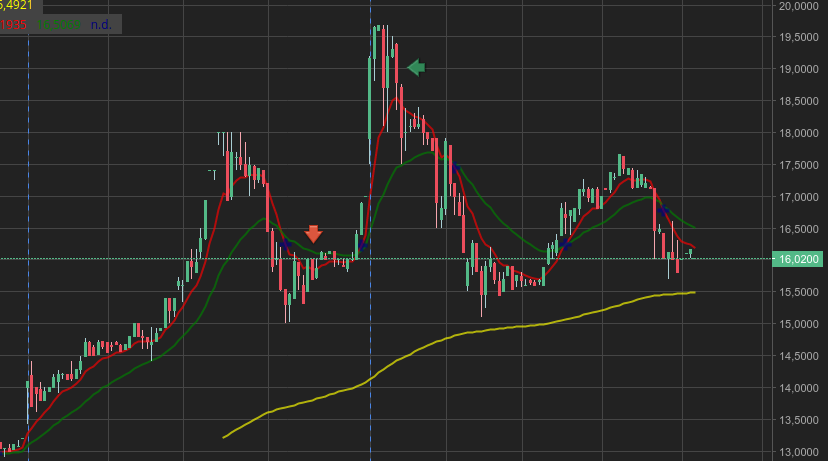Click the yellow indicator value in legend
The height and width of the screenshot is (461, 828).
(x=14, y=5)
